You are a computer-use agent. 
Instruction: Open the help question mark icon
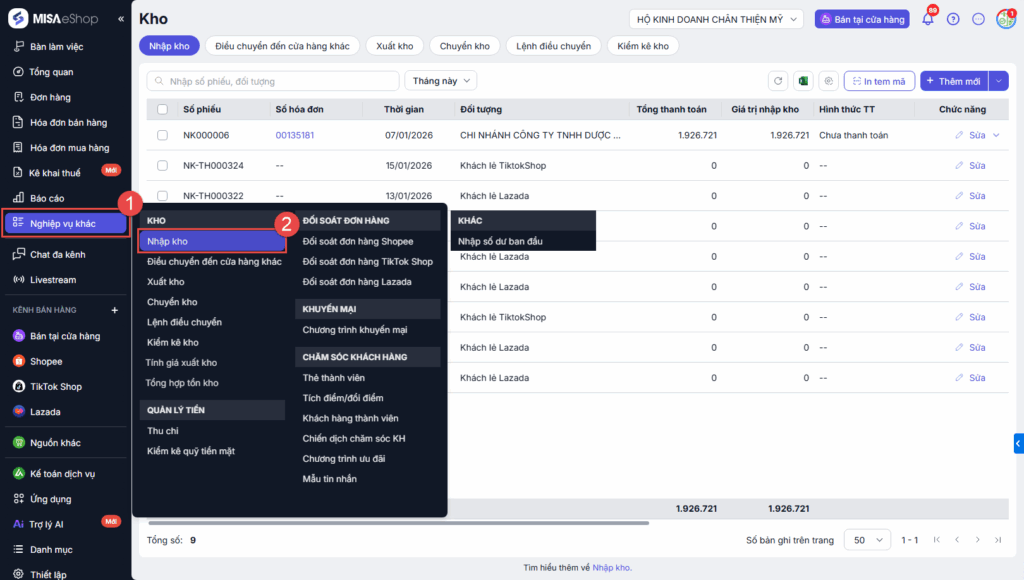[953, 19]
